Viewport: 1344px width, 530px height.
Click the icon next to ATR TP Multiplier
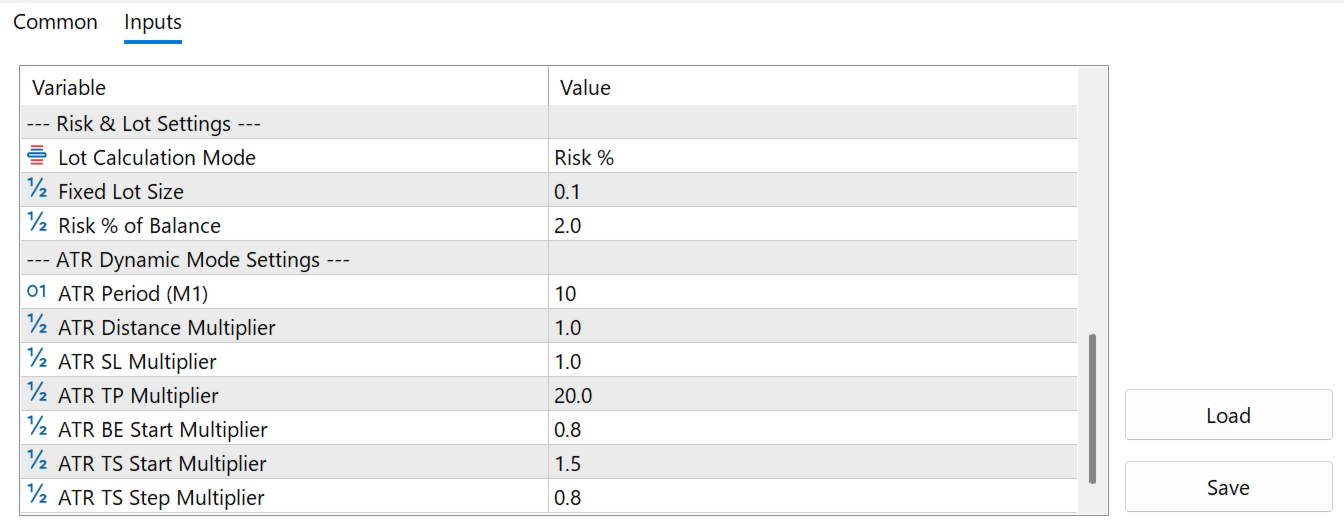click(x=37, y=395)
